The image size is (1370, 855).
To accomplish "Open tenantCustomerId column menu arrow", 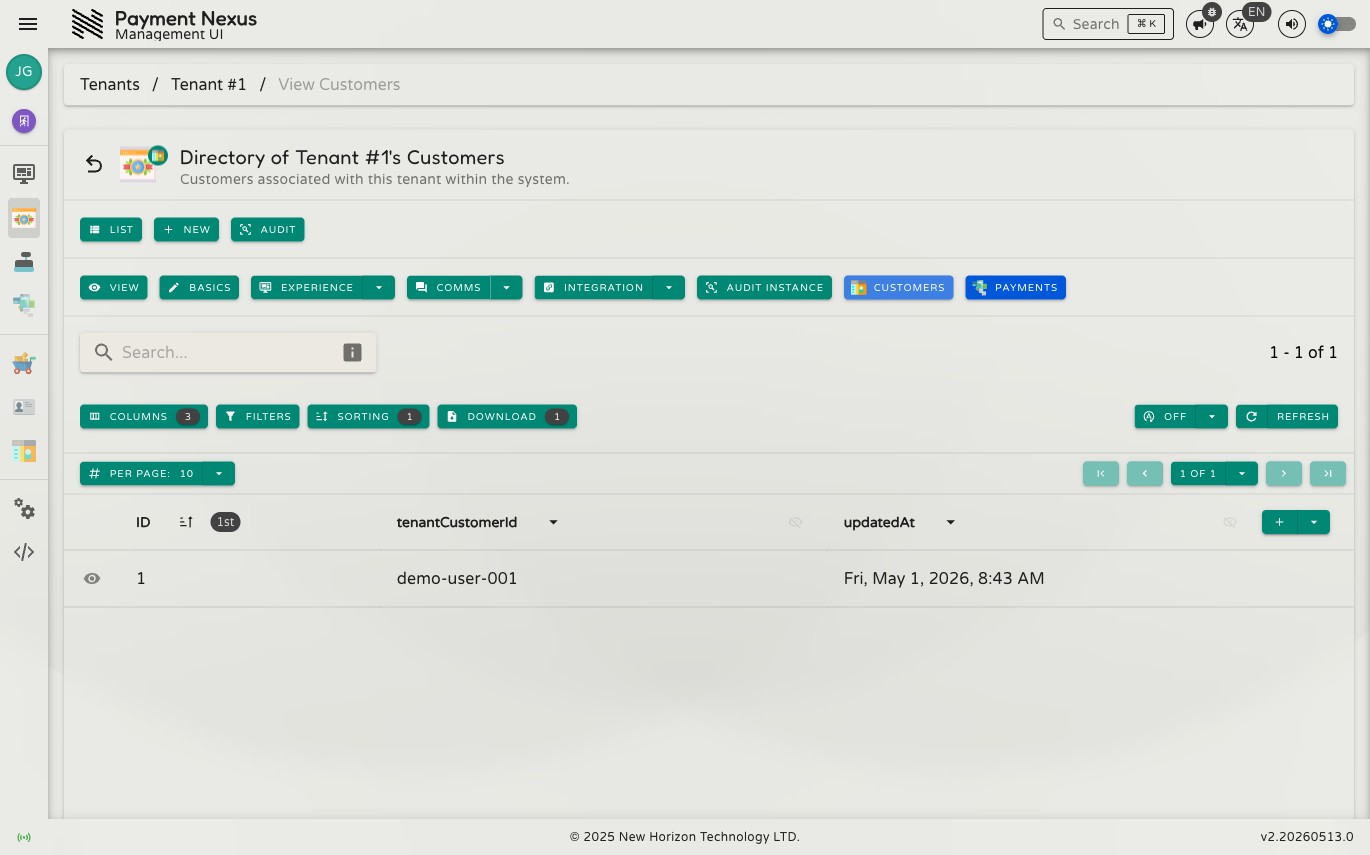I will 553,522.
